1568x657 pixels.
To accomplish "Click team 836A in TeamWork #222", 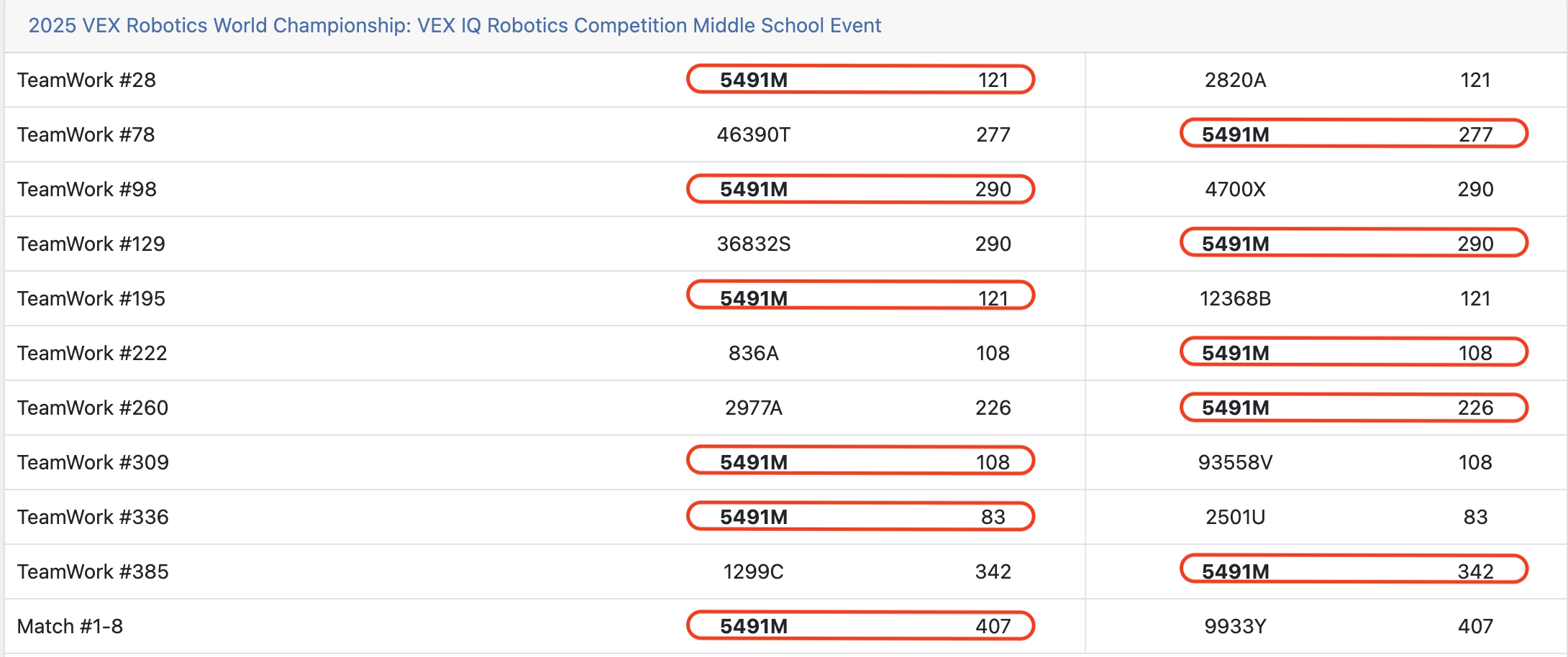I will 753,353.
